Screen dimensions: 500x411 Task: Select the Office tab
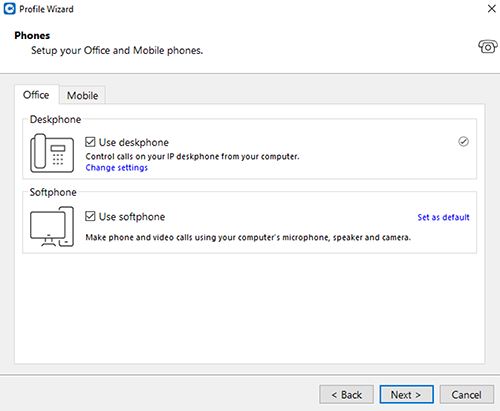pyautogui.click(x=36, y=95)
